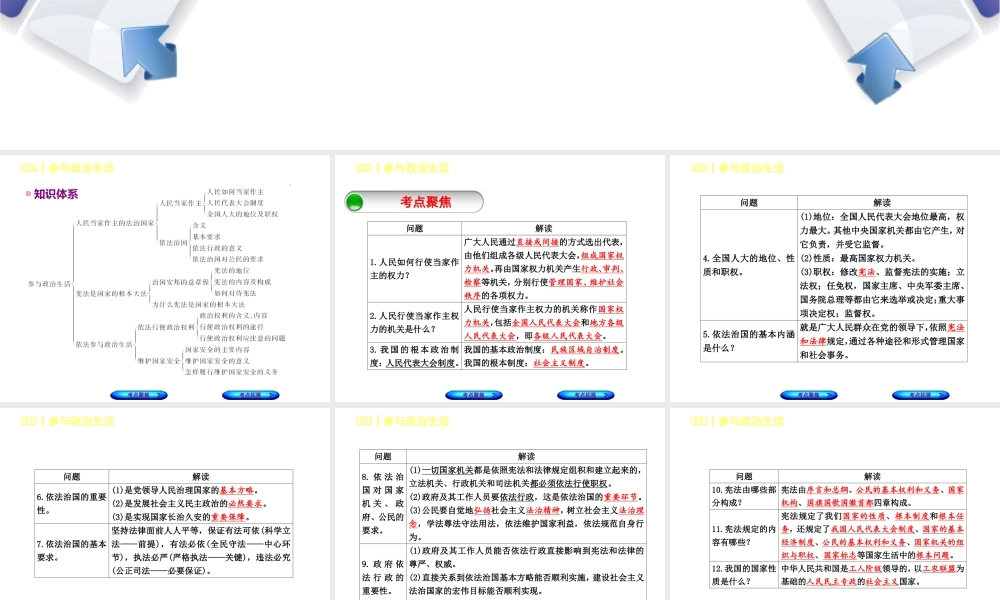This screenshot has height=600, width=1000.
Task: Select node 人民当家作主的法治国家
Action: [x=115, y=223]
